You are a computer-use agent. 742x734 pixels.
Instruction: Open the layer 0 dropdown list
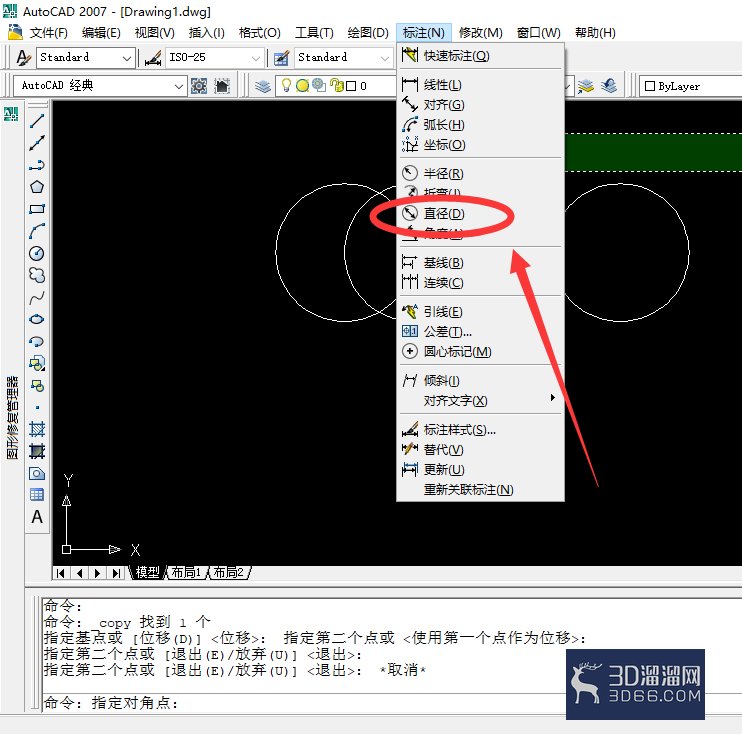[x=568, y=86]
